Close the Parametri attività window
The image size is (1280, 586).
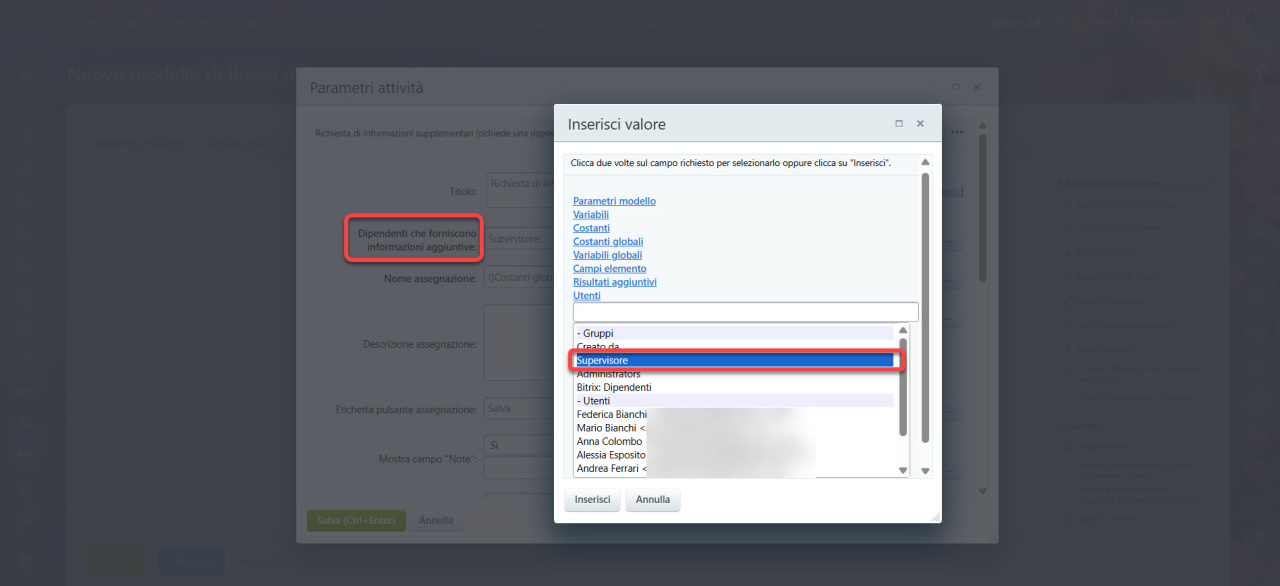click(x=977, y=88)
